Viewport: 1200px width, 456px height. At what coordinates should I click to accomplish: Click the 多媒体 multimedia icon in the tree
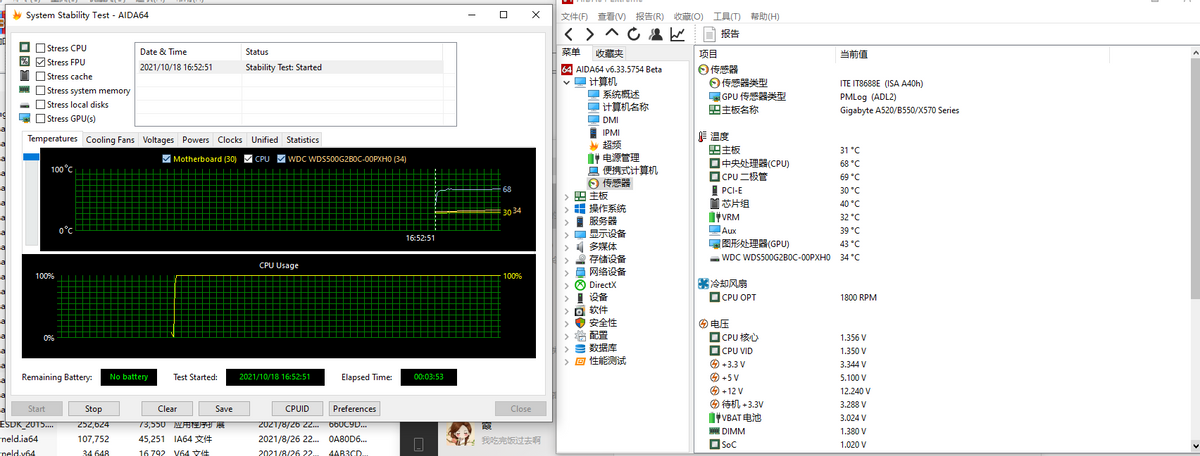581,247
